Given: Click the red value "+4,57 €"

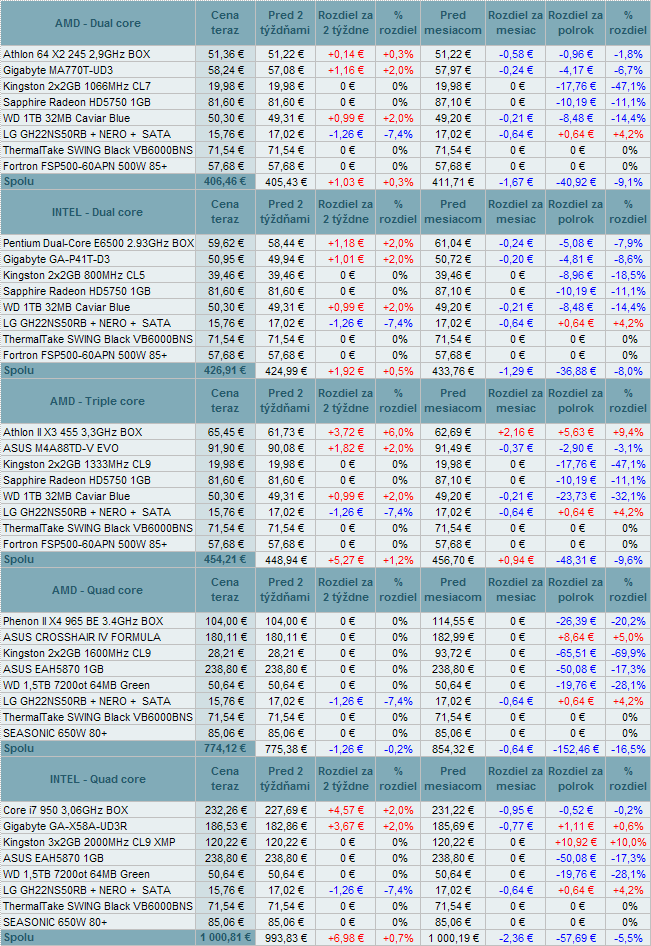Looking at the screenshot, I should click(346, 810).
